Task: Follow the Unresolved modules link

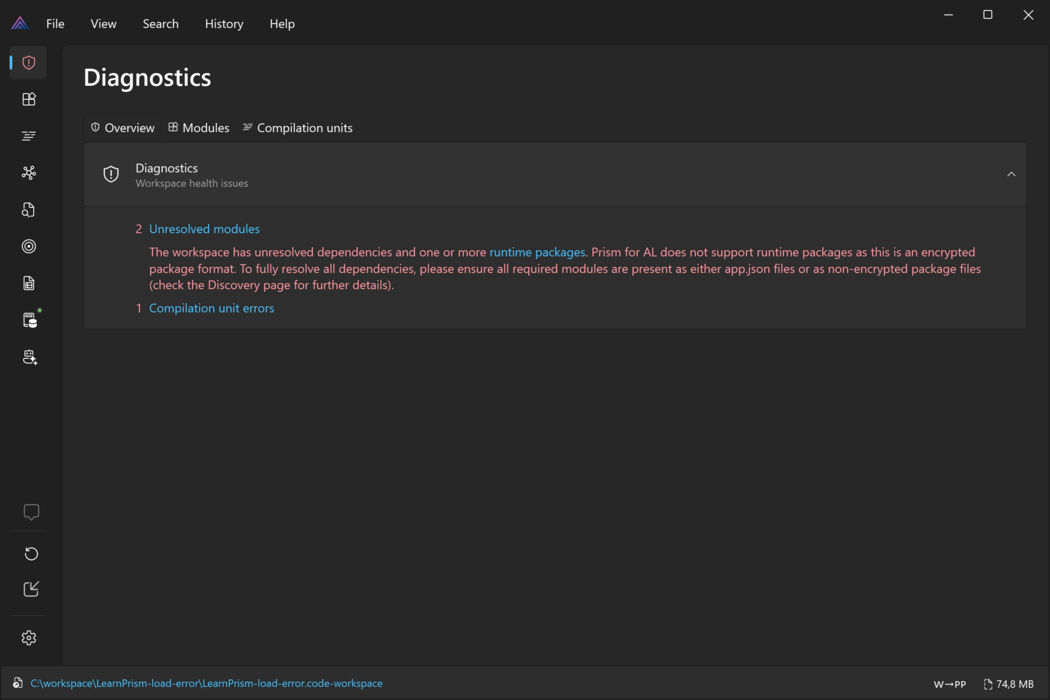Action: coord(204,229)
